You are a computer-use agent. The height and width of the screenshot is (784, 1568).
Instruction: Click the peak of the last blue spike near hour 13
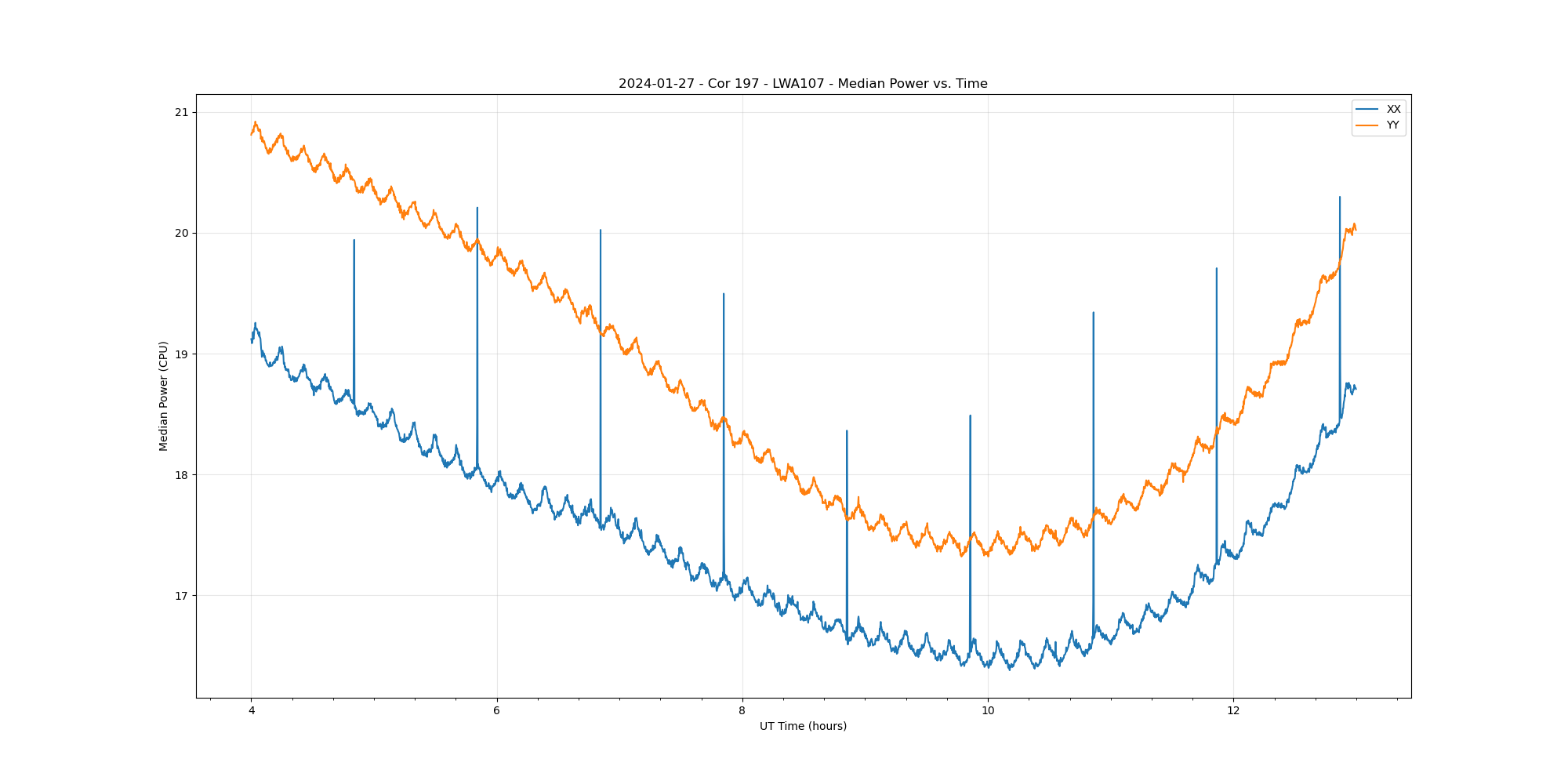tap(1340, 198)
